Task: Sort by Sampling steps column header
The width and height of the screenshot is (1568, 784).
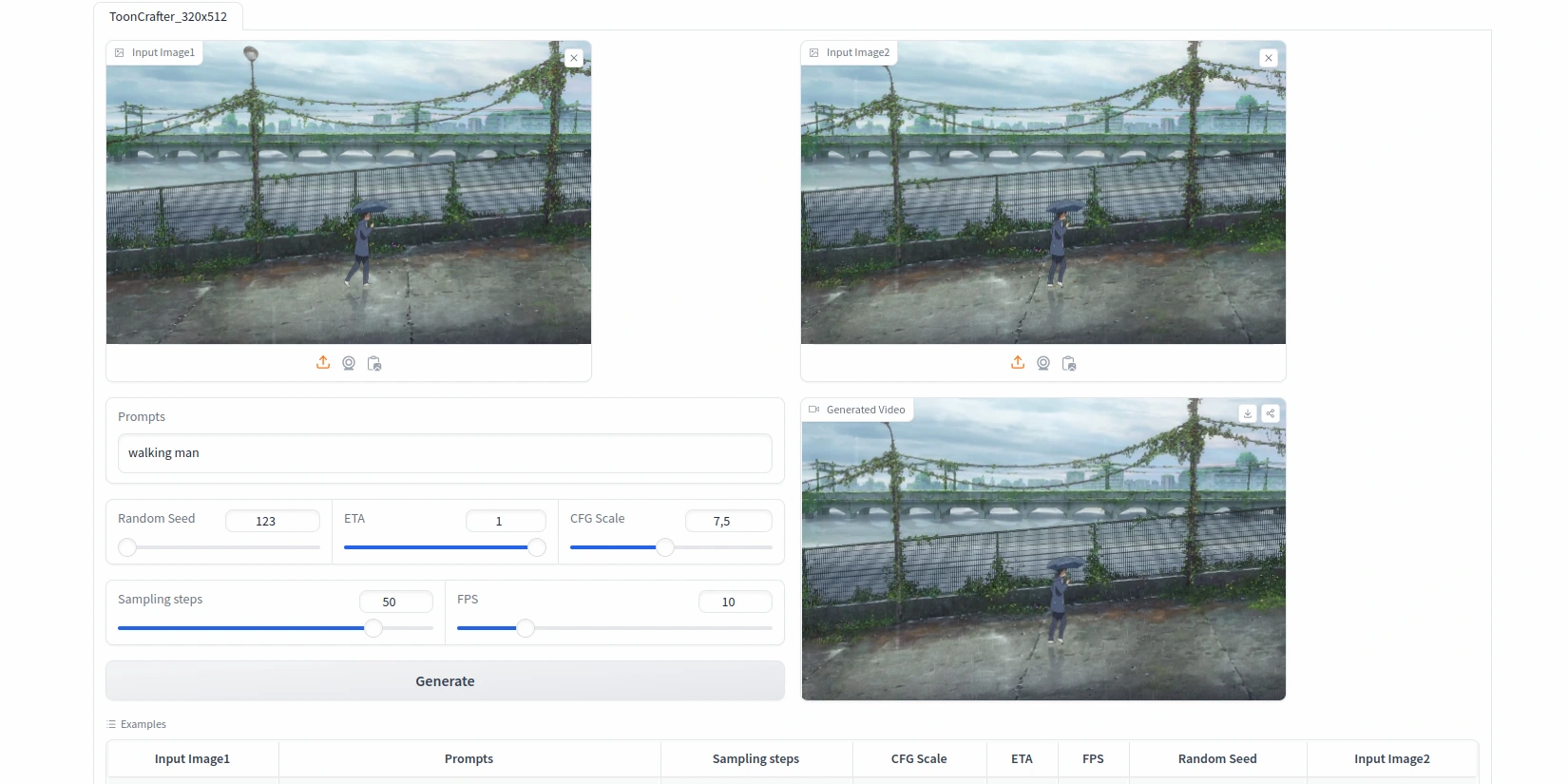Action: 755,759
